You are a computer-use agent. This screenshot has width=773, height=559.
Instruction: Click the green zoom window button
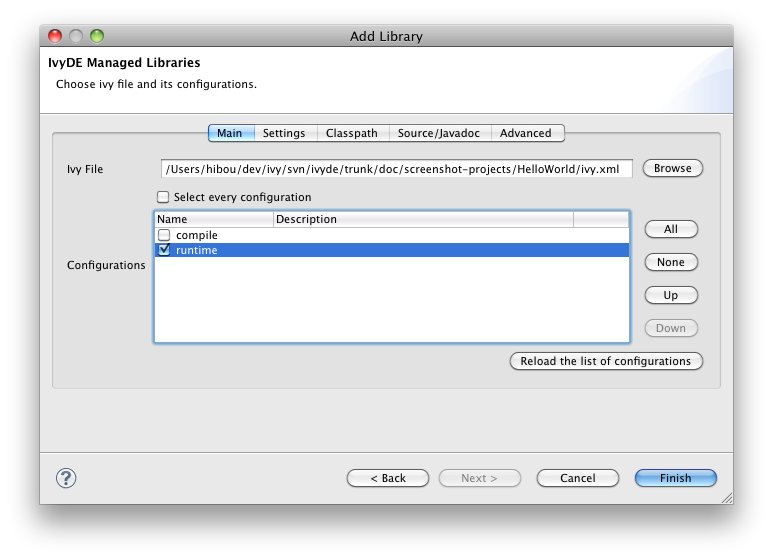click(x=97, y=36)
